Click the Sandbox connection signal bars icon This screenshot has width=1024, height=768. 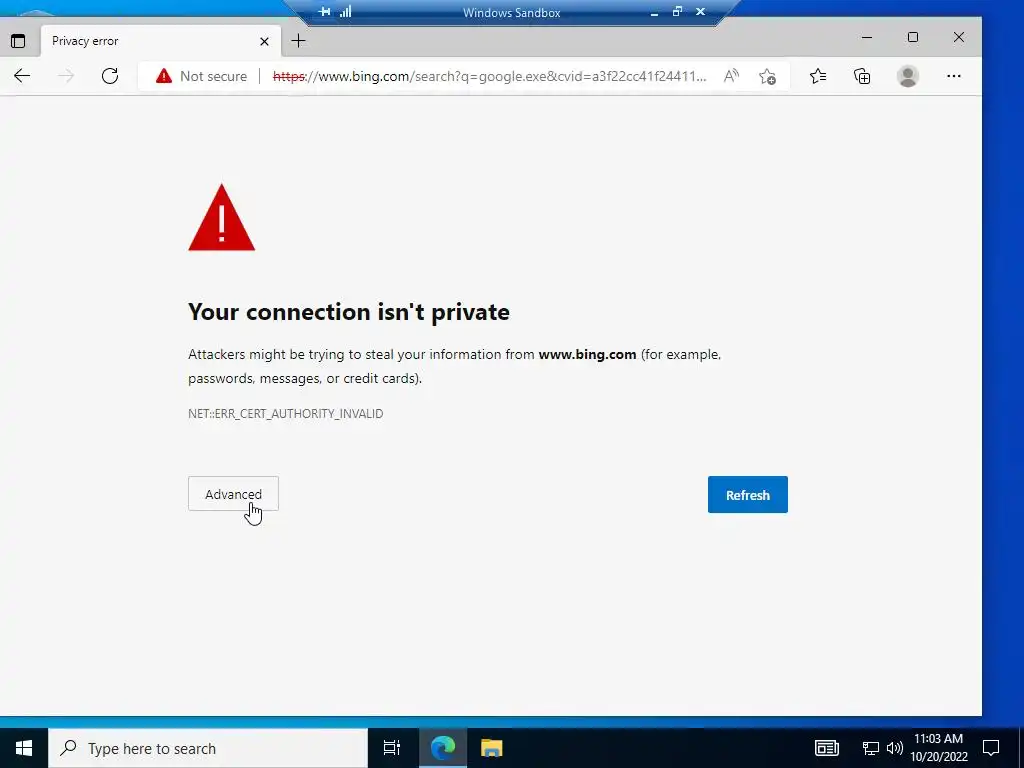345,12
